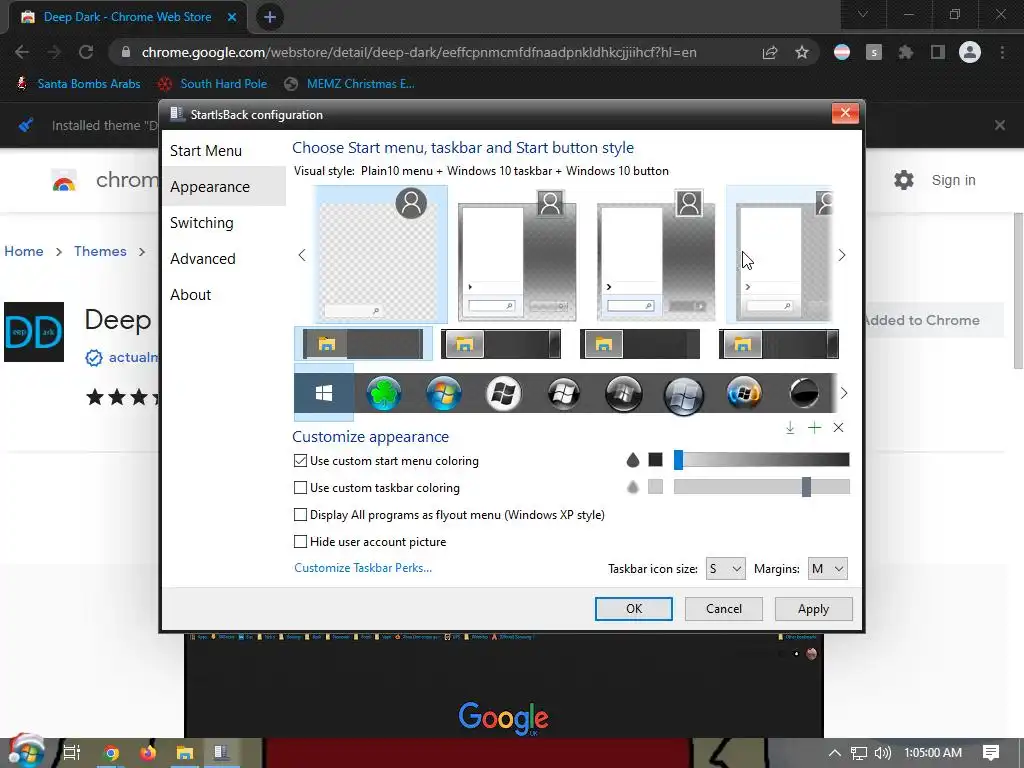Add custom start button with plus icon
The image size is (1024, 768).
coord(814,428)
